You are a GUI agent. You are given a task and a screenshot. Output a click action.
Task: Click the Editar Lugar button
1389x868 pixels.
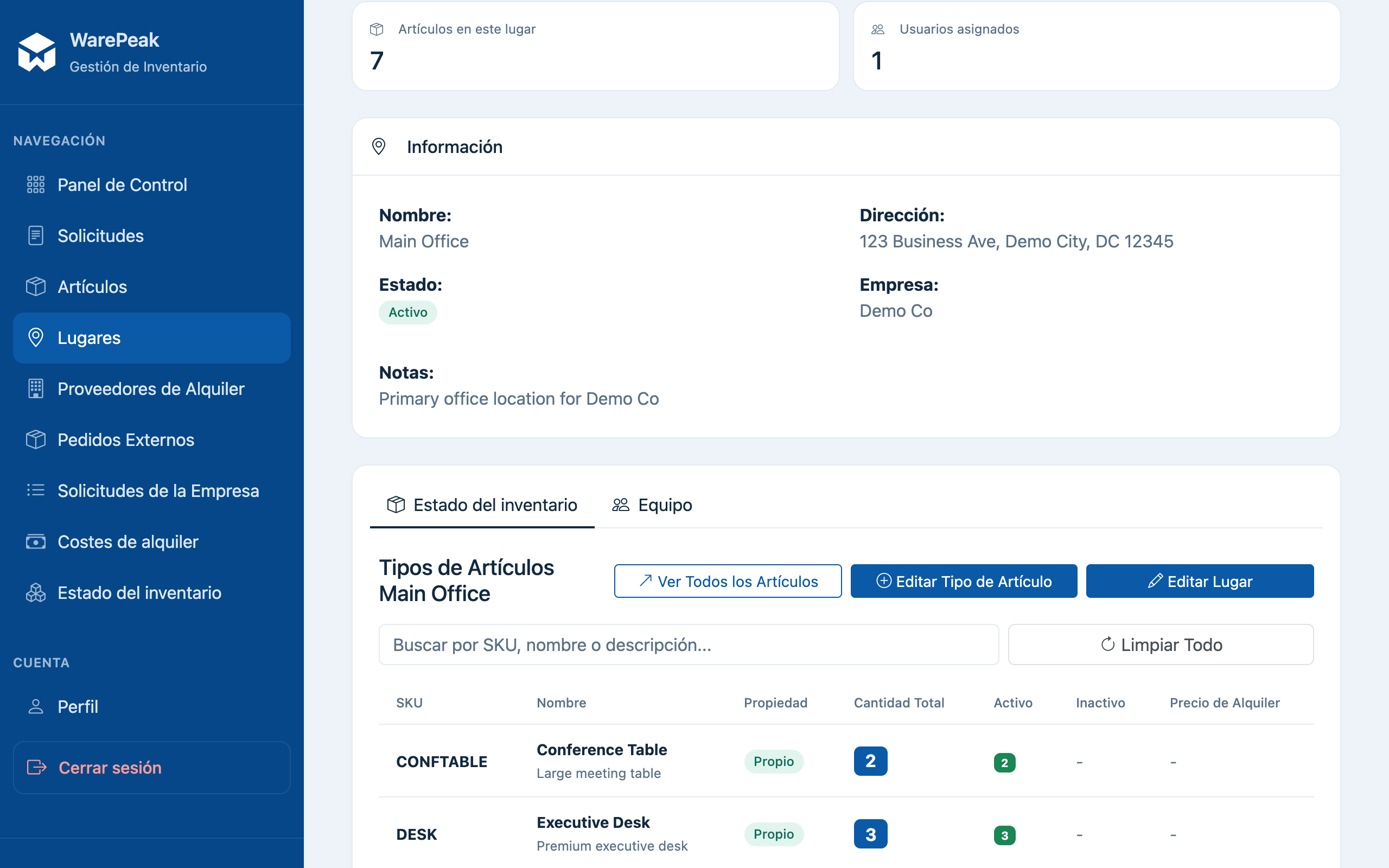pyautogui.click(x=1200, y=581)
